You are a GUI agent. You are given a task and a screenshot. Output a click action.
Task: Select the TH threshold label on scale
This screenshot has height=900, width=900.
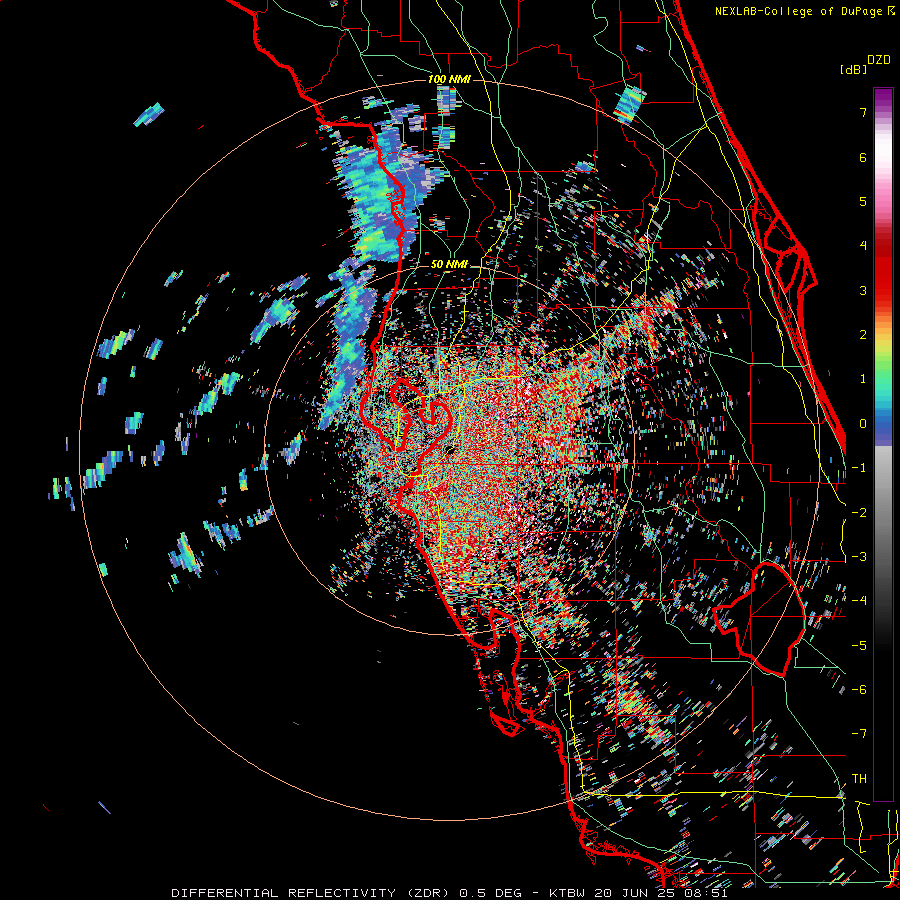pyautogui.click(x=859, y=779)
